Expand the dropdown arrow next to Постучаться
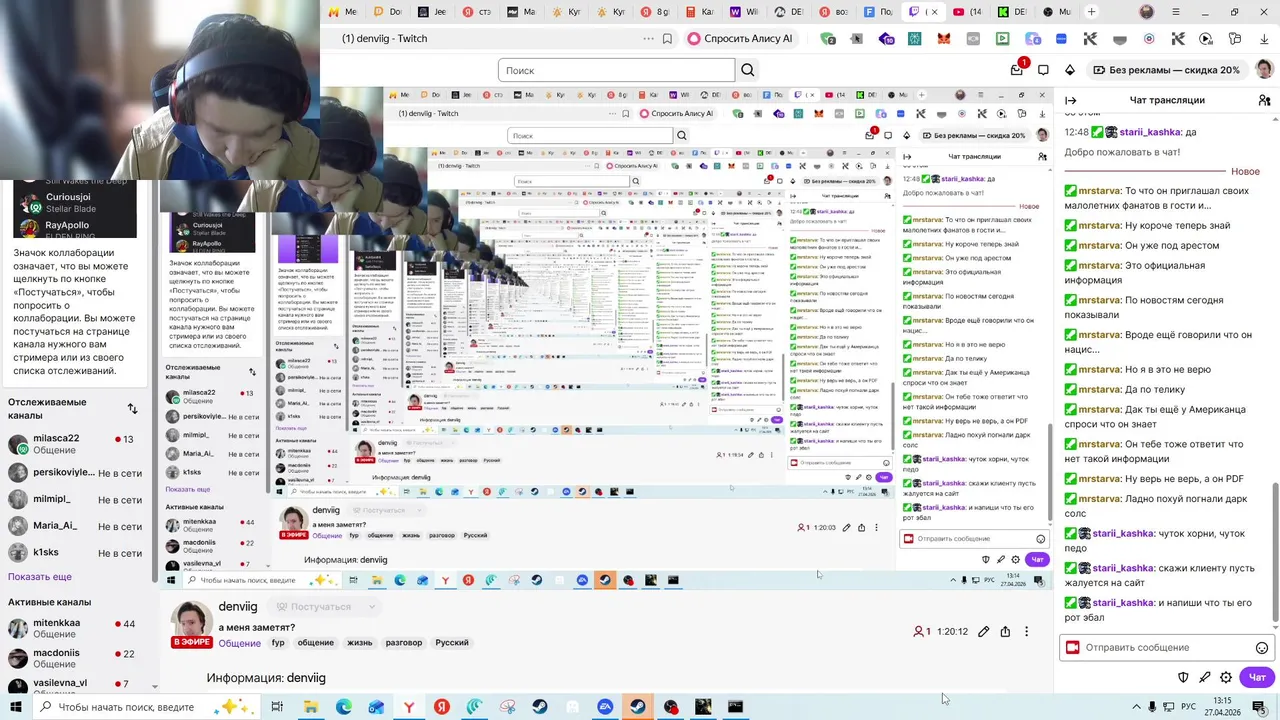Image resolution: width=1280 pixels, height=720 pixels. pyautogui.click(x=371, y=607)
